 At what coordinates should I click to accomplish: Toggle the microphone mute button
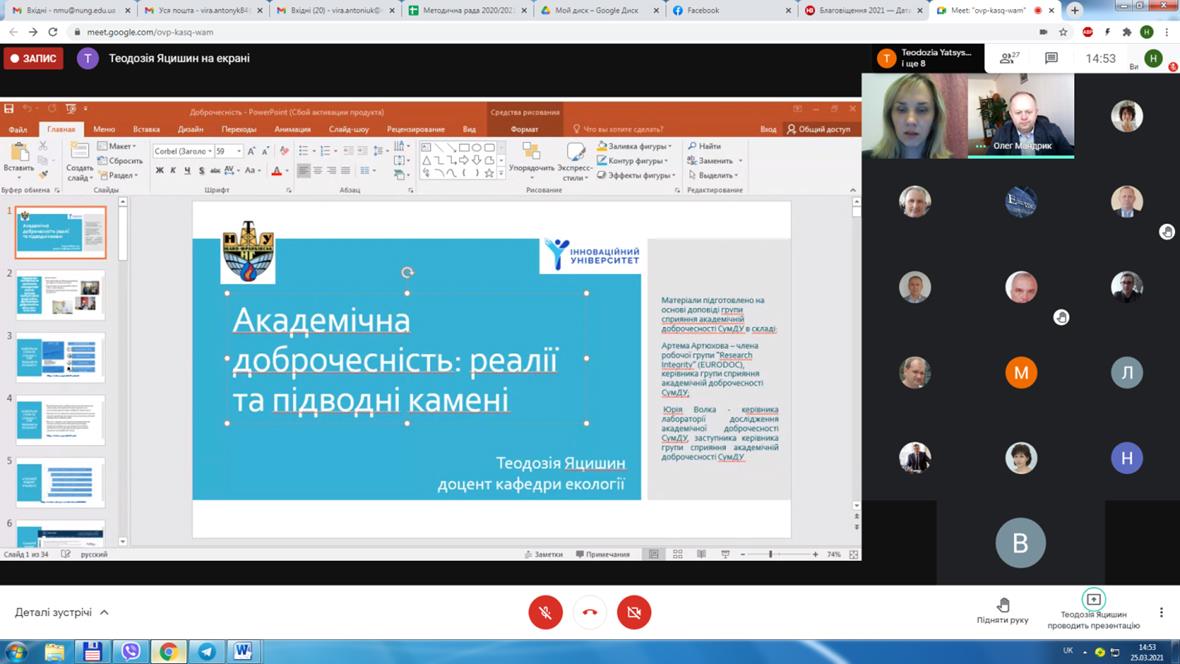click(x=545, y=612)
